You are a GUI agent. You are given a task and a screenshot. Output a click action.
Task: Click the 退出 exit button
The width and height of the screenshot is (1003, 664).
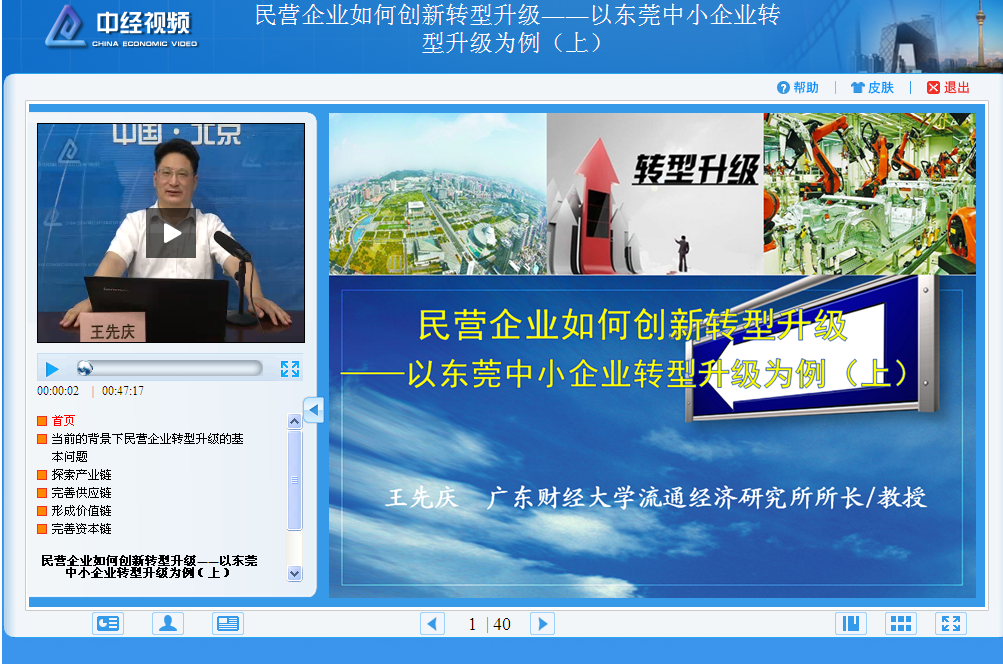click(948, 88)
